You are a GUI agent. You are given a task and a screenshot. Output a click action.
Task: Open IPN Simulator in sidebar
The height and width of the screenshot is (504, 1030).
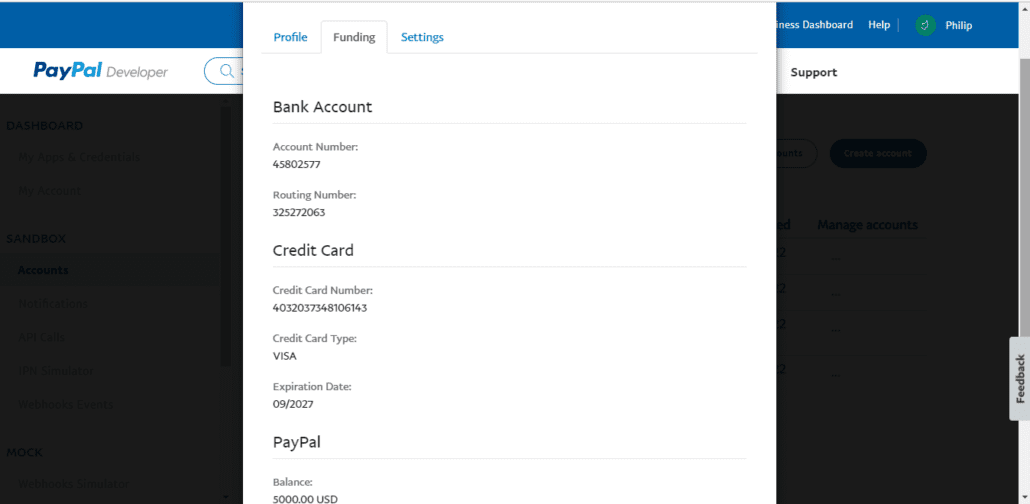(x=56, y=371)
